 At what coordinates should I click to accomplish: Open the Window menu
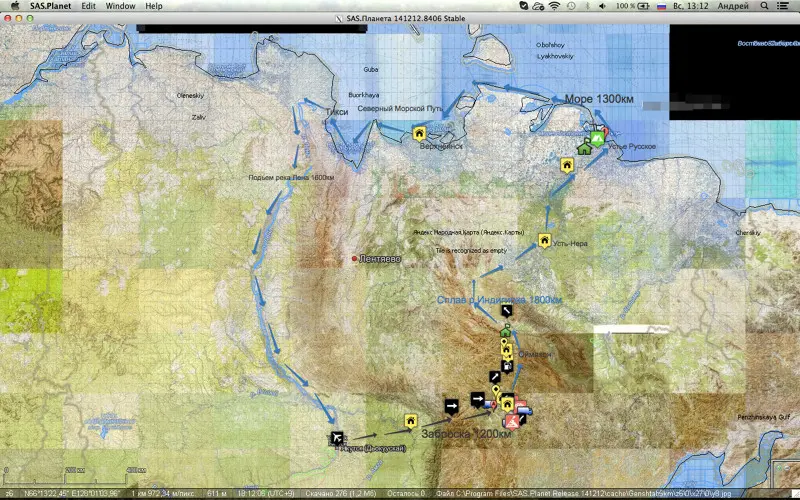tap(121, 6)
